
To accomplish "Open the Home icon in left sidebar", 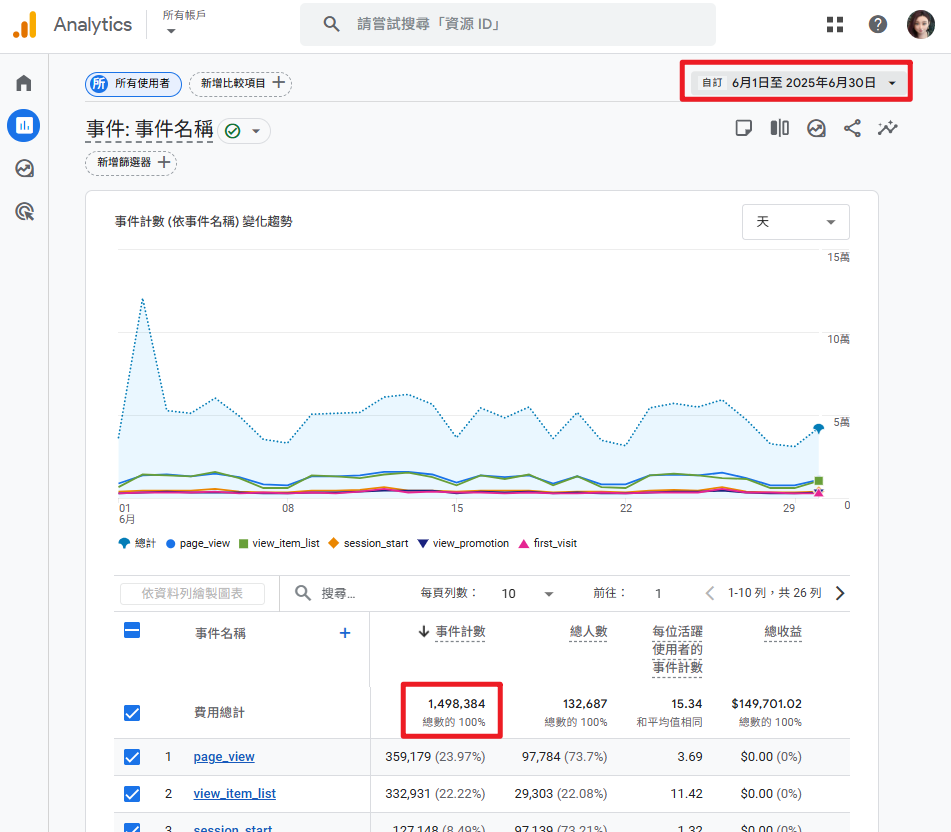I will click(x=24, y=83).
